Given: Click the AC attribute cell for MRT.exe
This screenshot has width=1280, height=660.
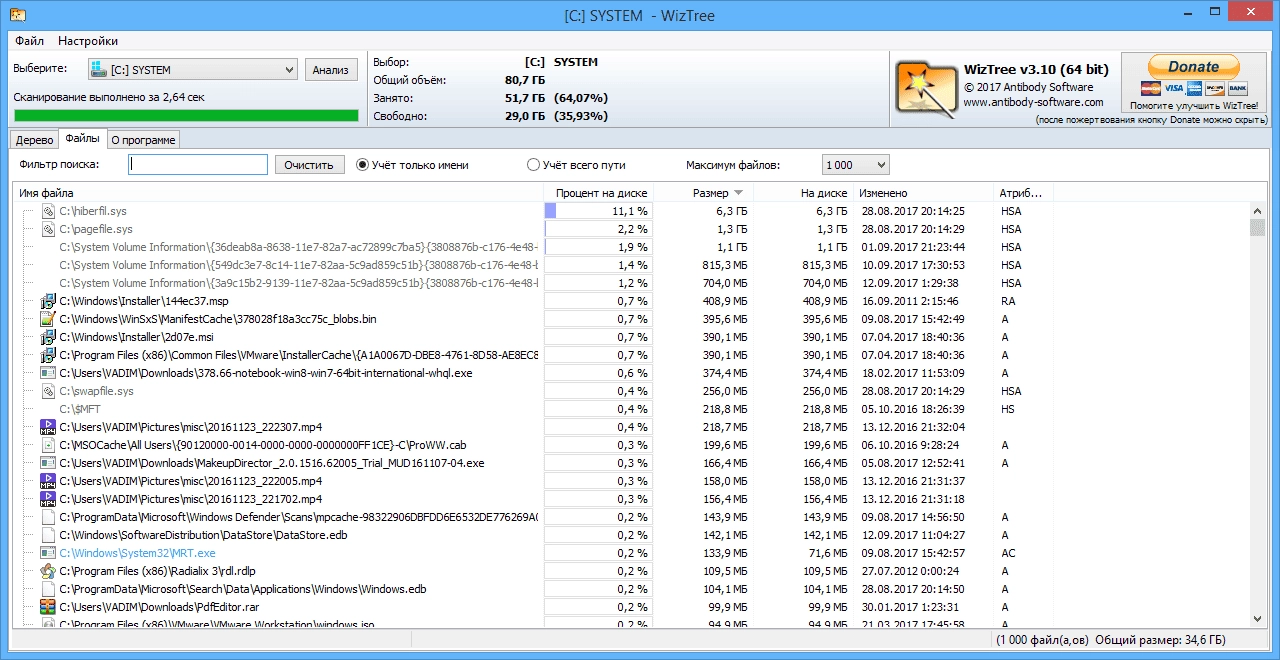Looking at the screenshot, I should 1008,553.
